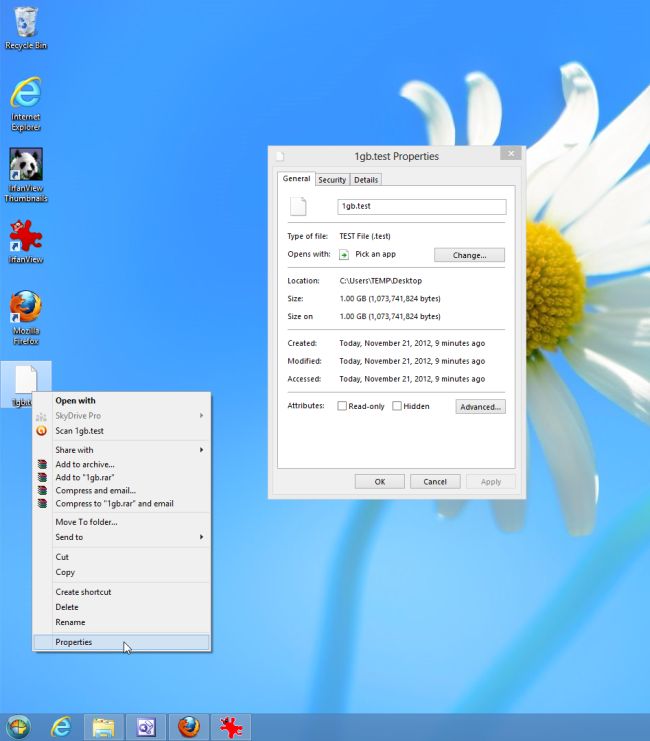This screenshot has height=741, width=650.
Task: Select Add to "1gb.rar" menu entry
Action: [x=121, y=477]
